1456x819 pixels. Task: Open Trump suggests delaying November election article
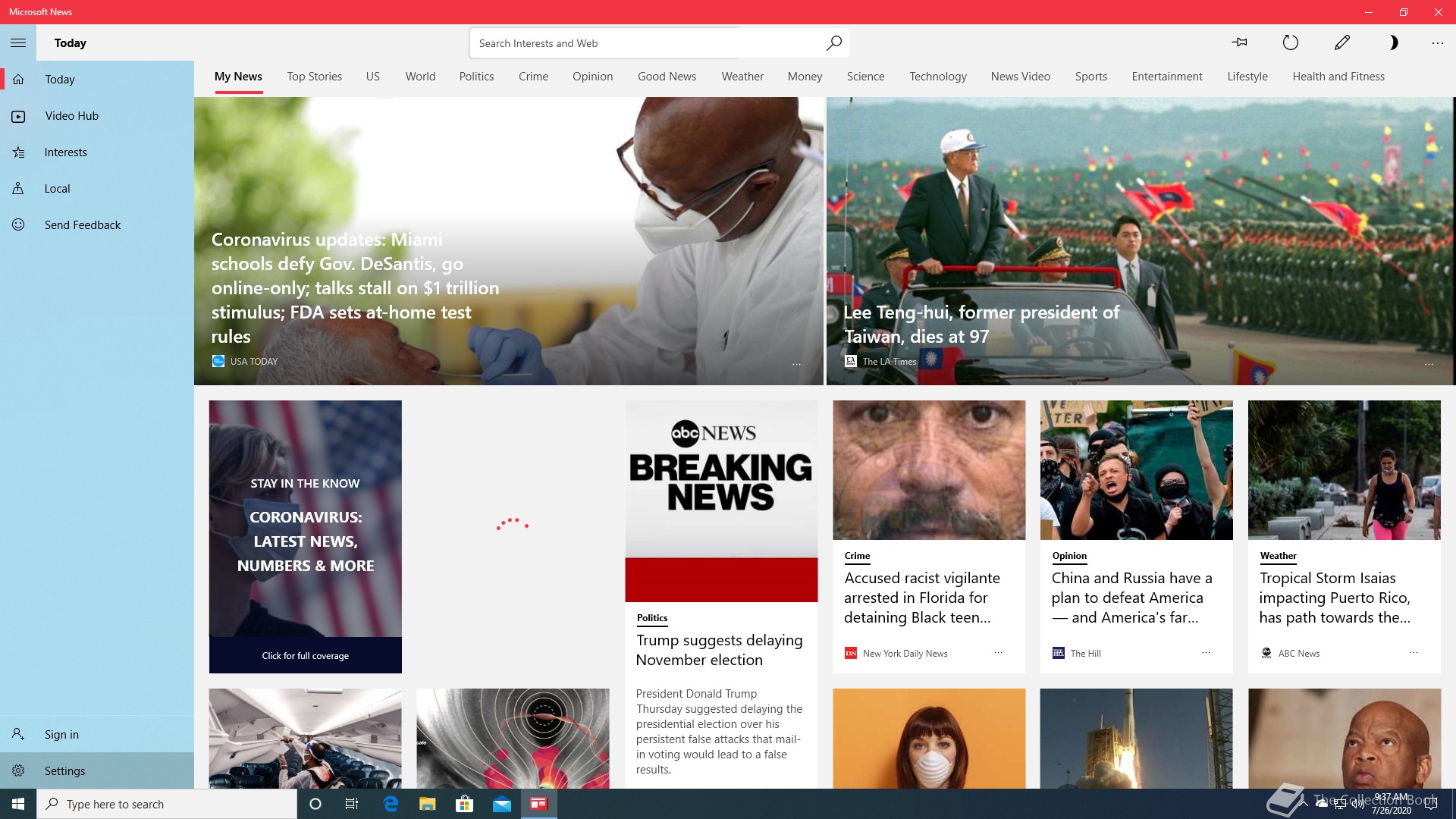point(719,650)
